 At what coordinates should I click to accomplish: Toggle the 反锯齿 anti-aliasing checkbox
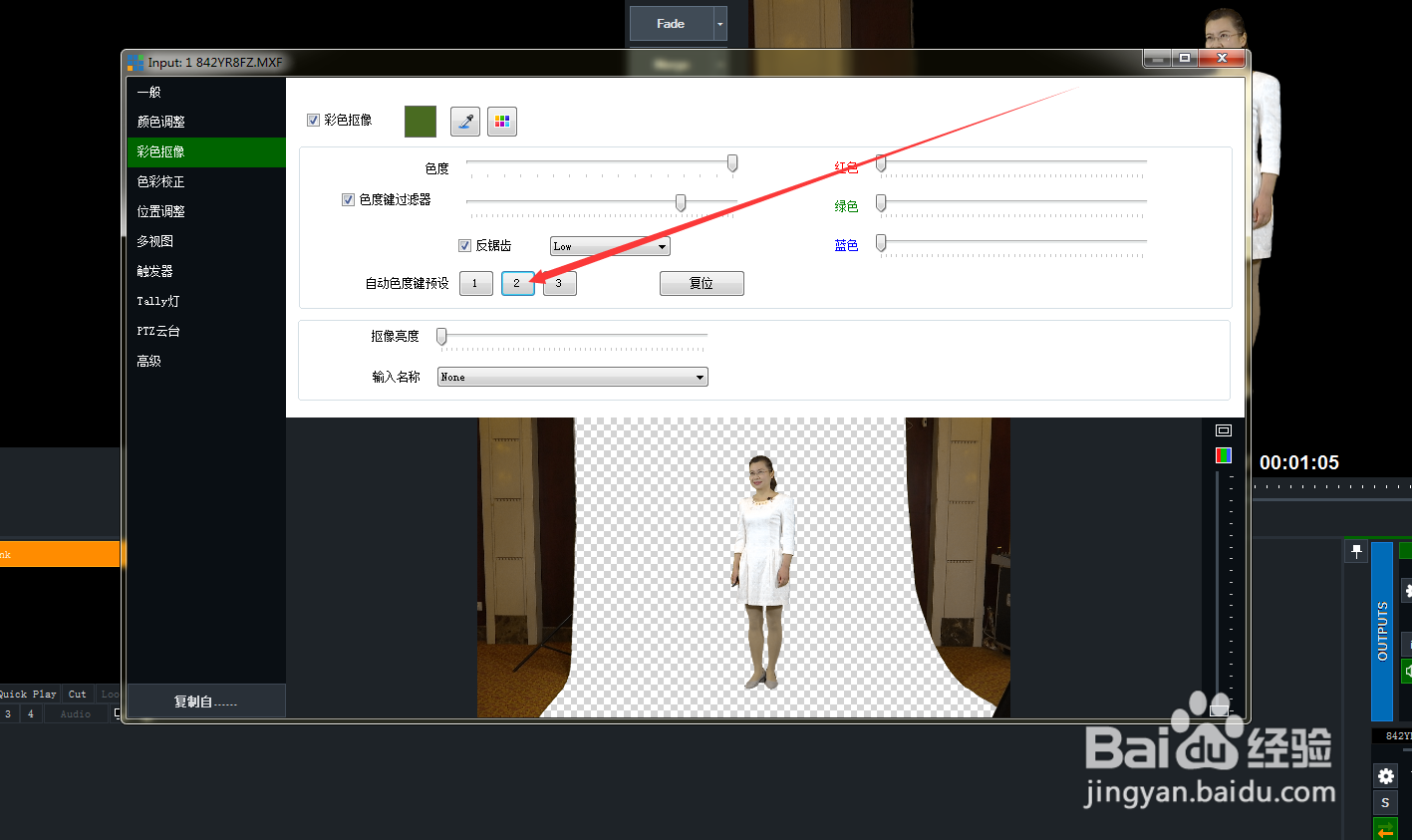[464, 244]
